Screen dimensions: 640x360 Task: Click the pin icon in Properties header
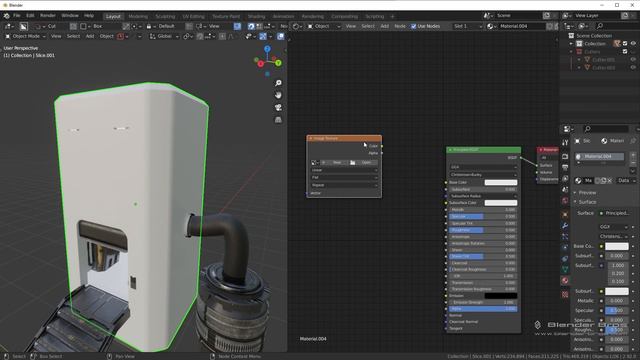(x=633, y=141)
